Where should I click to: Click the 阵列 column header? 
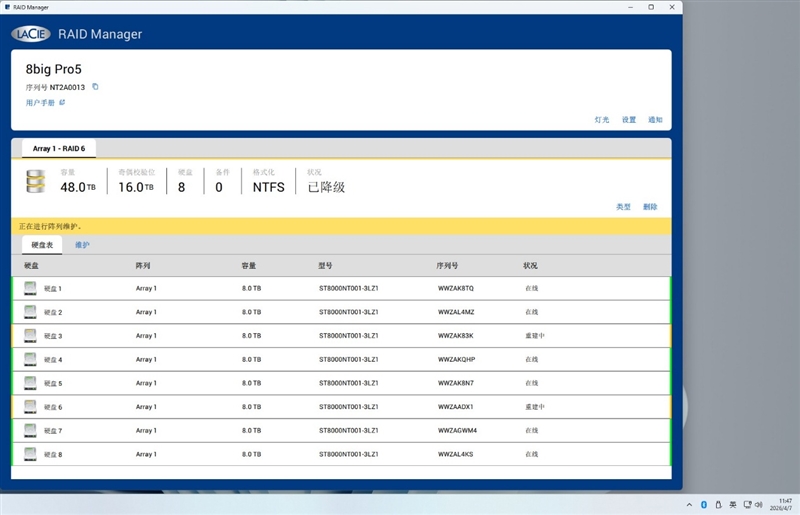[x=143, y=265]
